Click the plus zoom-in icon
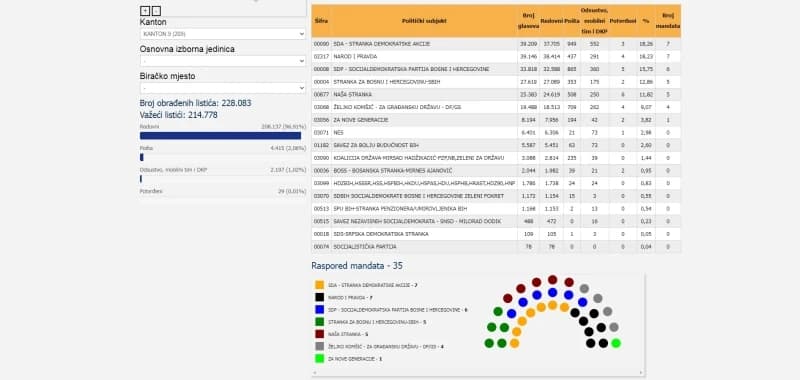The height and width of the screenshot is (380, 800). point(144,11)
